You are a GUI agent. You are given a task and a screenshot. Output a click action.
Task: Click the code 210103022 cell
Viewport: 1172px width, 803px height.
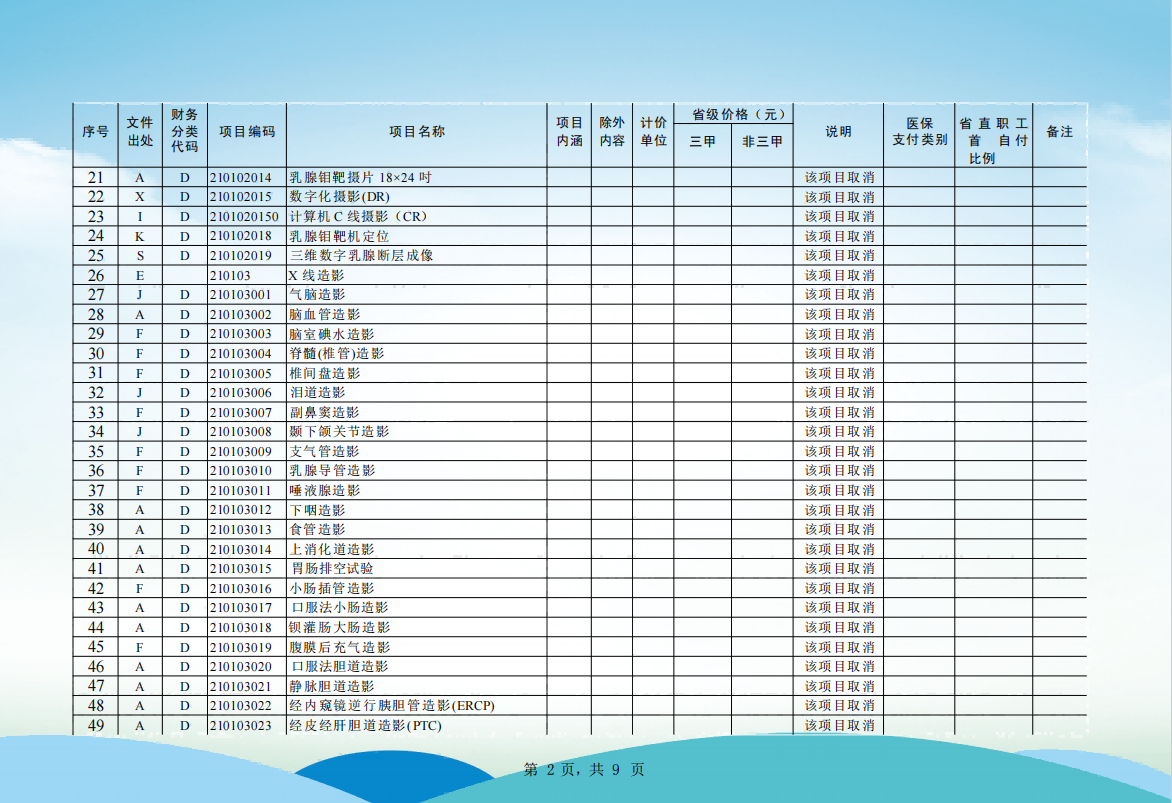pos(241,706)
